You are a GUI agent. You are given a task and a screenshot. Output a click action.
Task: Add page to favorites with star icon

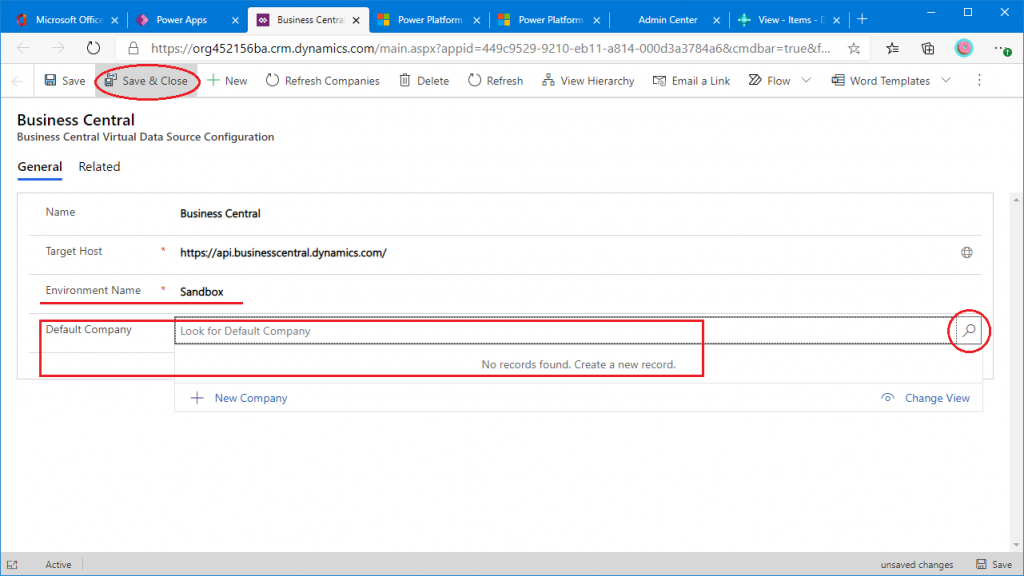pos(854,48)
